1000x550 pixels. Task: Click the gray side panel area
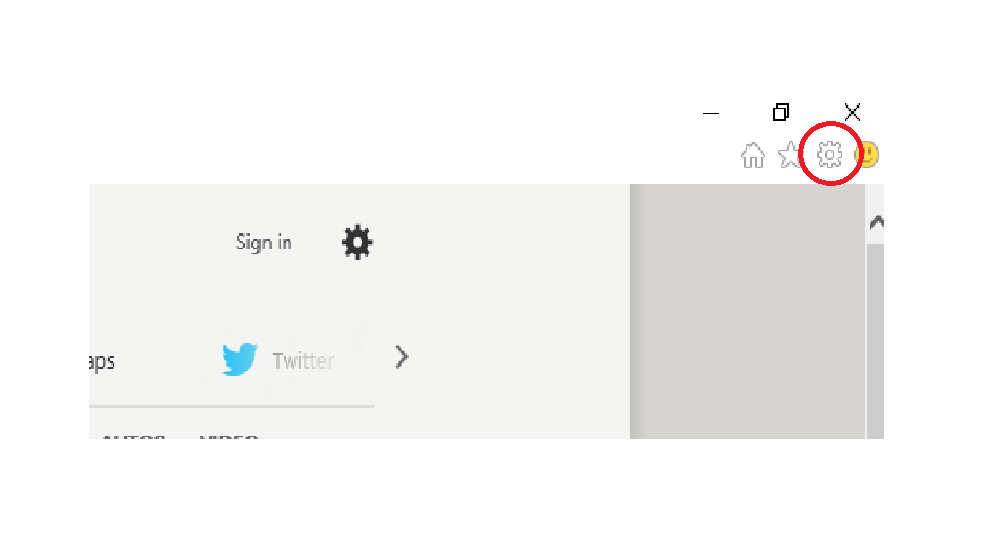pos(747,311)
